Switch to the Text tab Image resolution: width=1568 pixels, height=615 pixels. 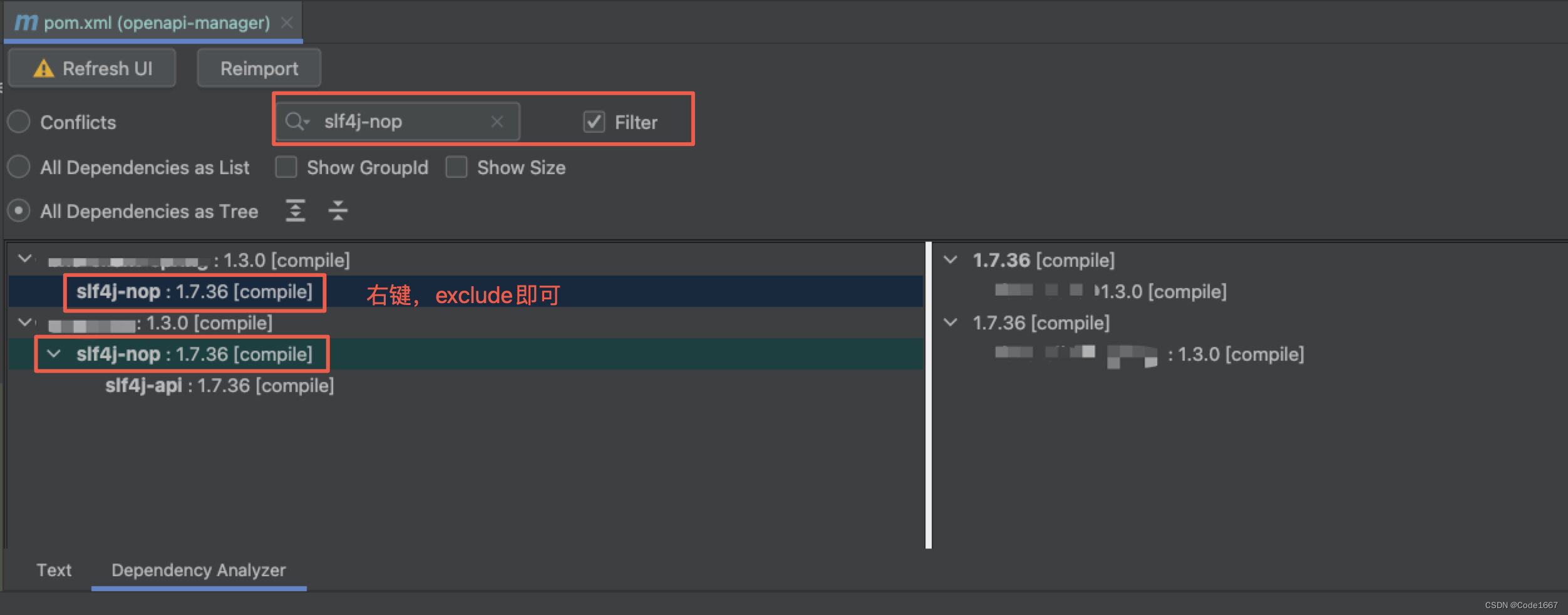click(54, 570)
